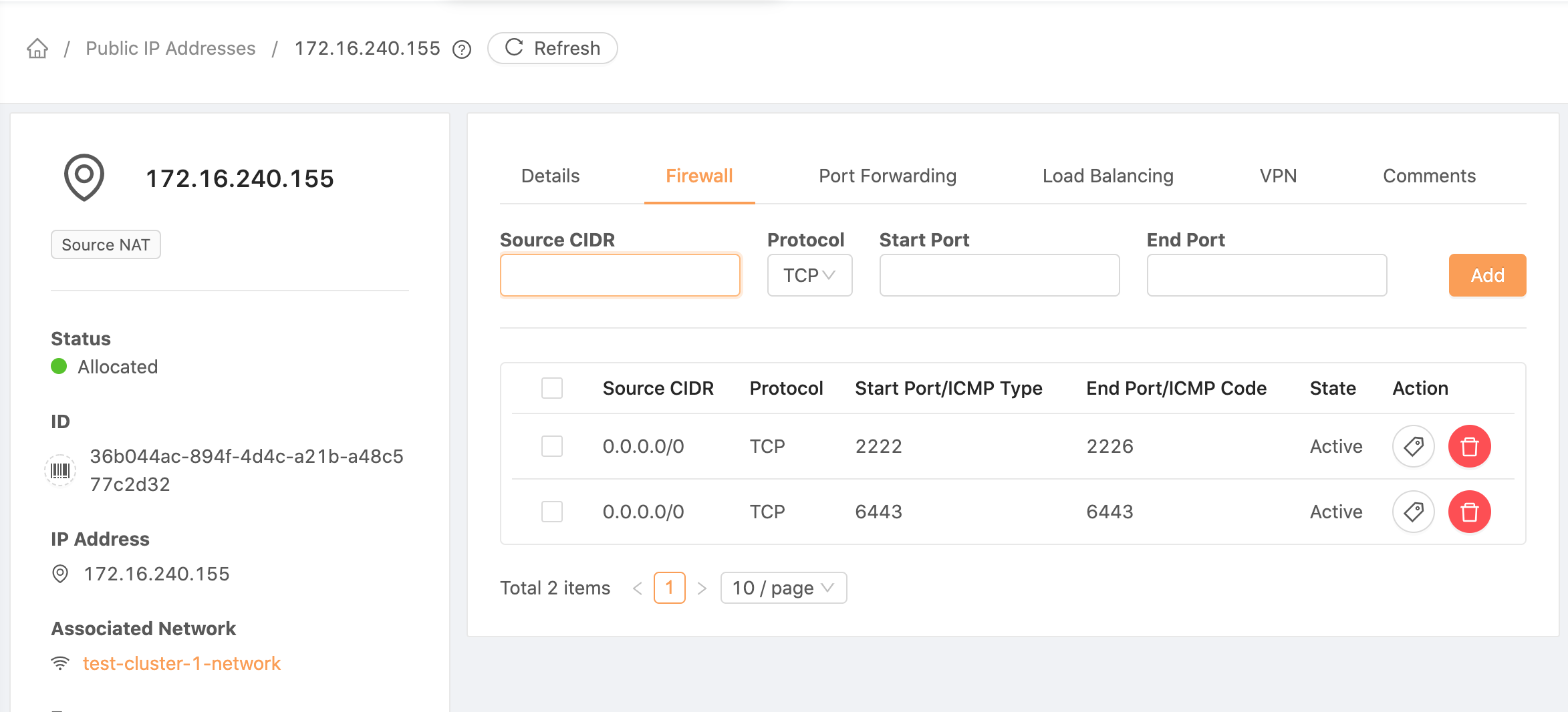Click the home icon in breadcrumb

(x=37, y=49)
